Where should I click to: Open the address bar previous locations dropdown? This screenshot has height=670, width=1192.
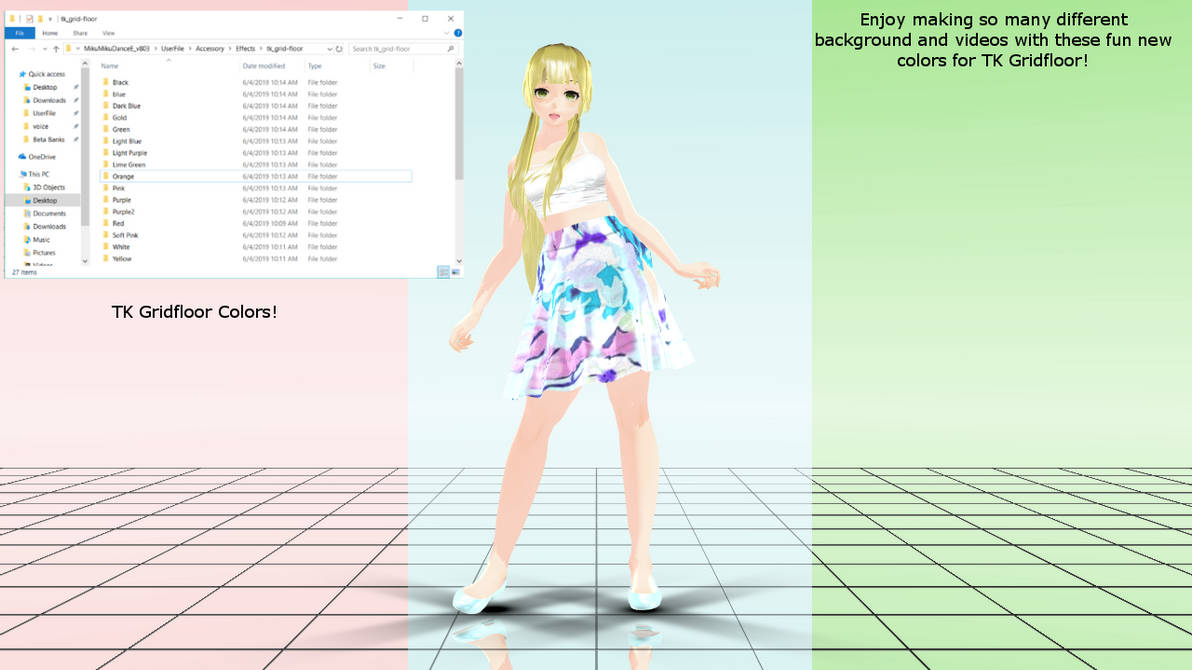(x=330, y=48)
